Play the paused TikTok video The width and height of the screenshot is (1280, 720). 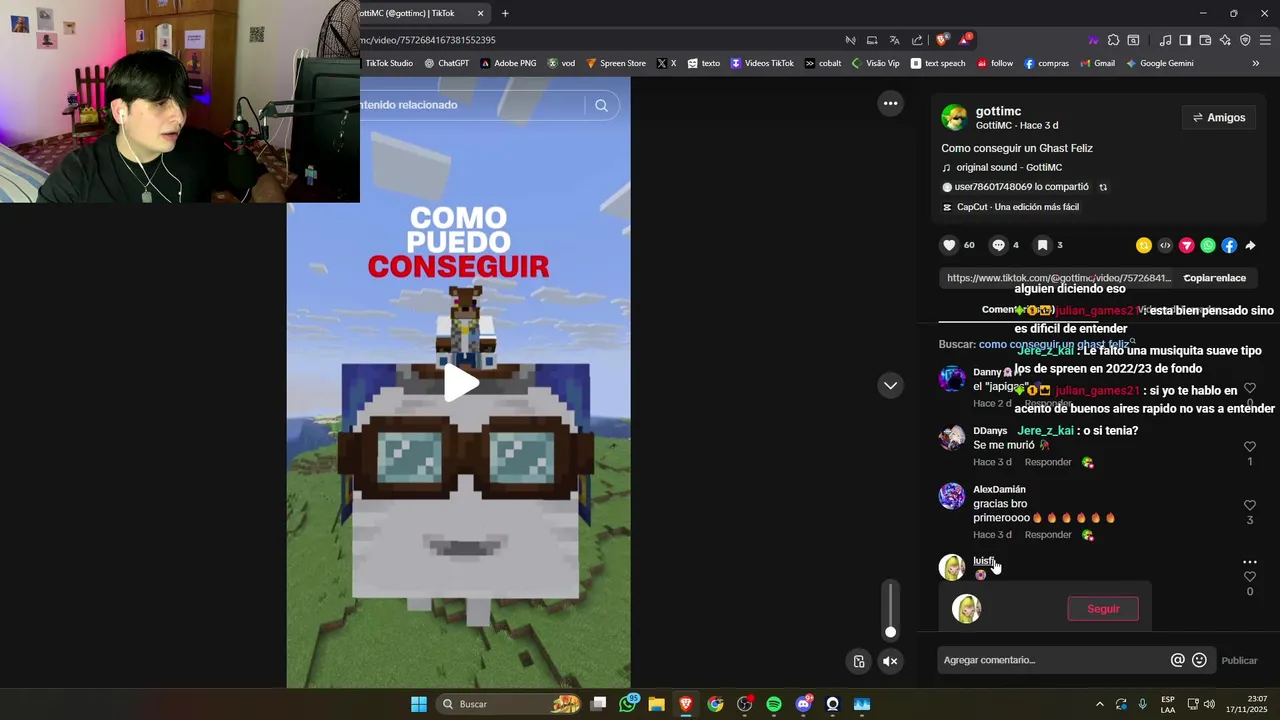[459, 383]
